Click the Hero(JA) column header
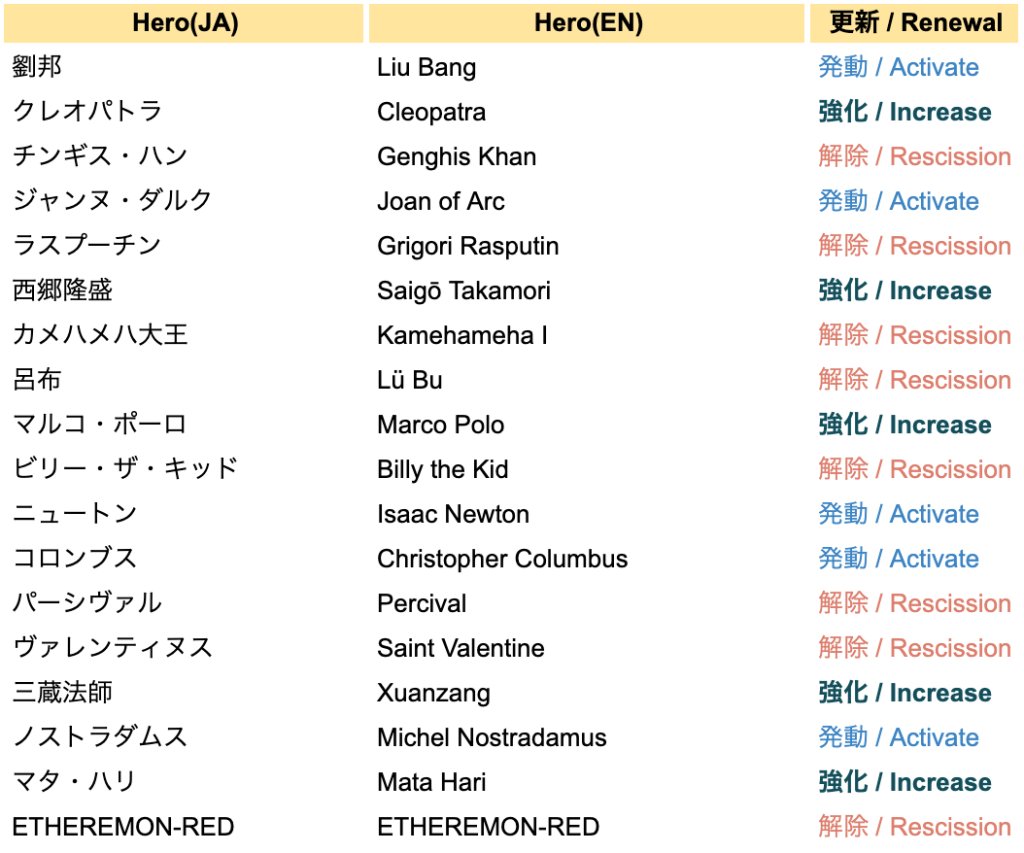 (185, 23)
